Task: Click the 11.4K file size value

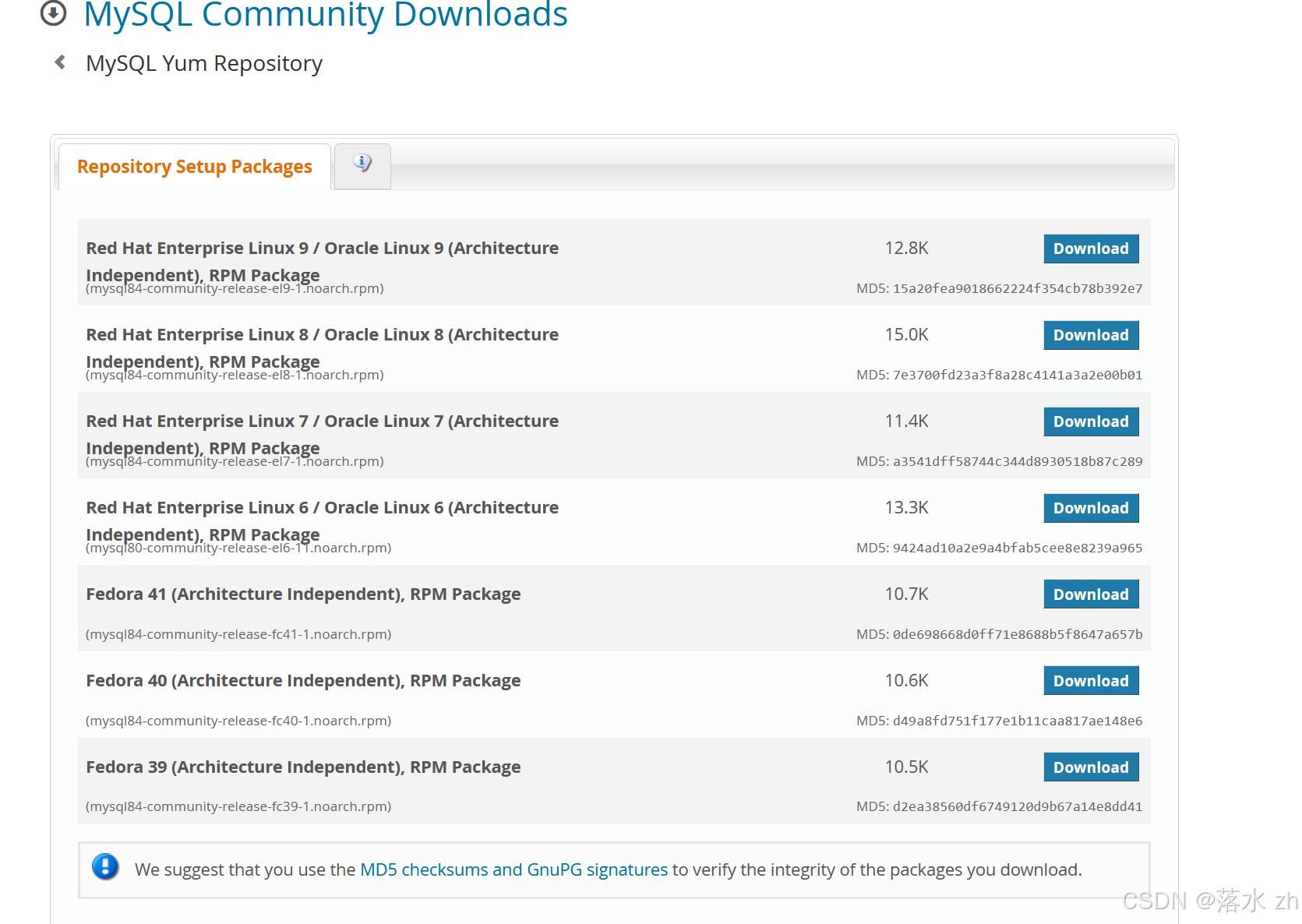Action: (906, 421)
